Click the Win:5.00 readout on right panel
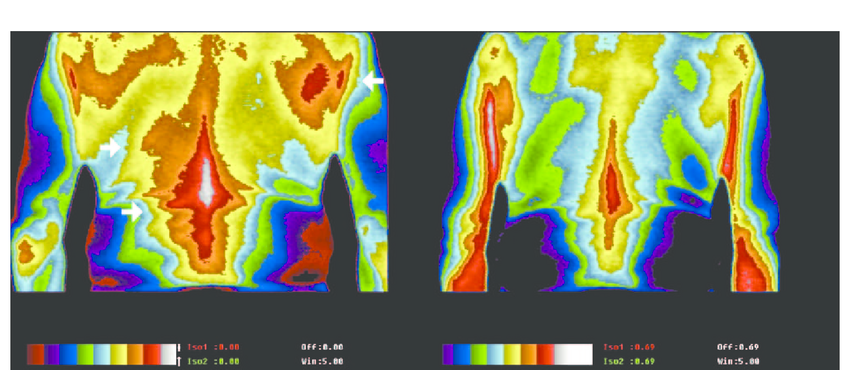 pos(738,361)
